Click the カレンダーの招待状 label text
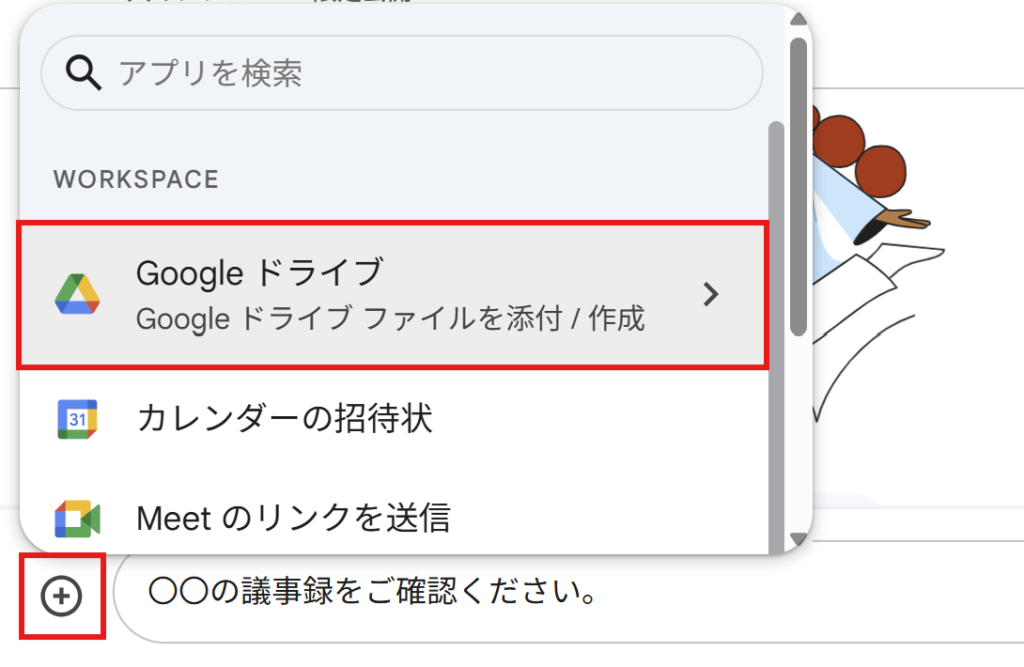This screenshot has height=667, width=1024. coord(285,418)
